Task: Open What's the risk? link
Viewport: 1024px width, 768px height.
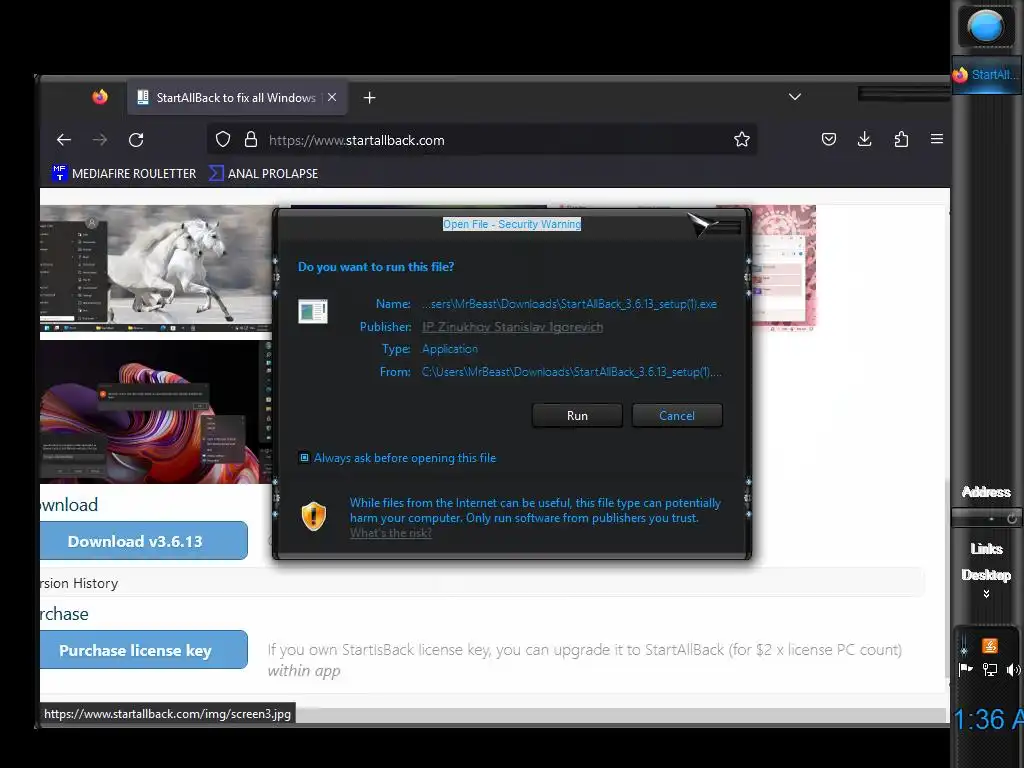Action: [391, 533]
